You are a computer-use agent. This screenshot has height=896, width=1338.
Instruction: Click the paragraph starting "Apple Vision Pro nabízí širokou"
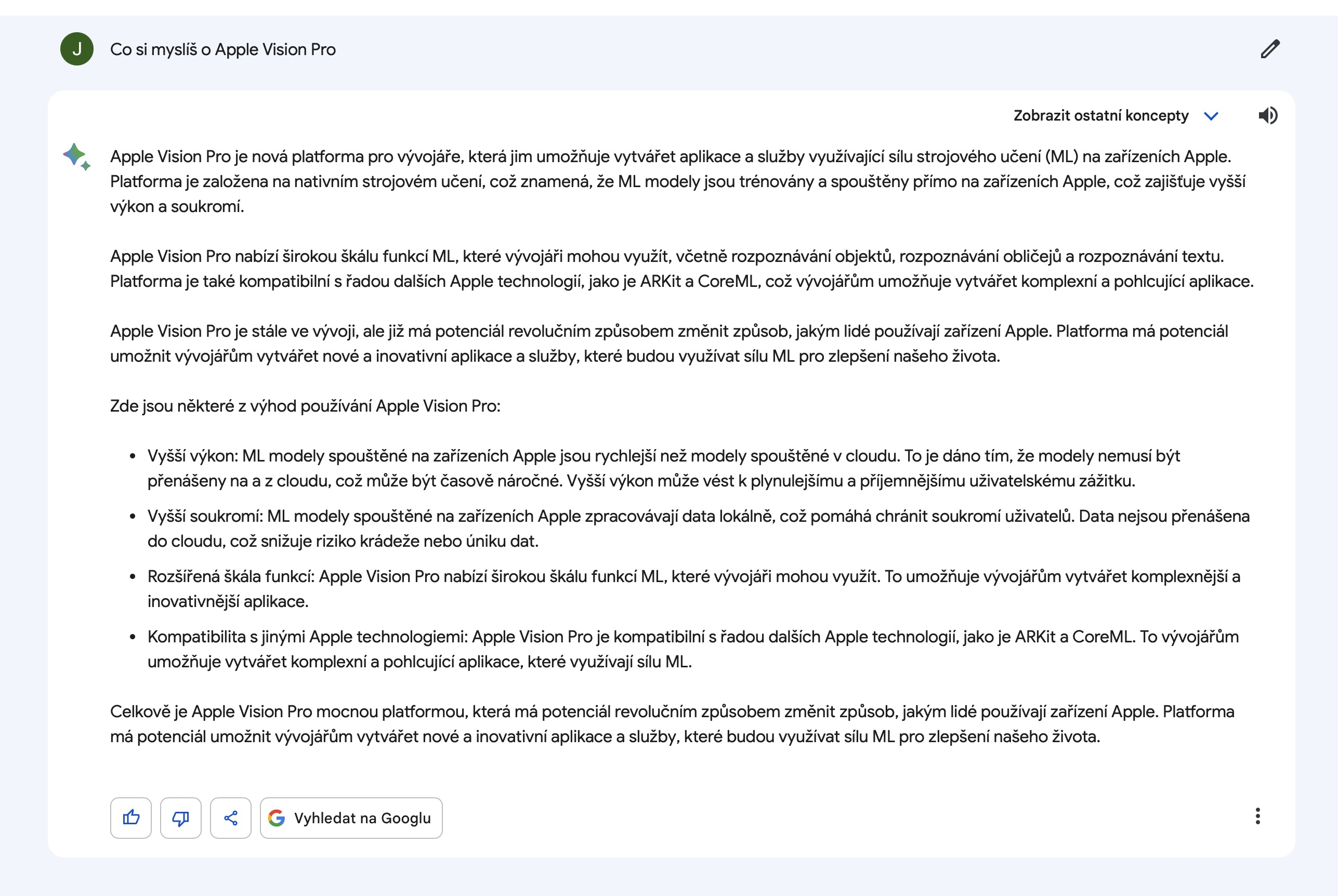click(x=681, y=269)
